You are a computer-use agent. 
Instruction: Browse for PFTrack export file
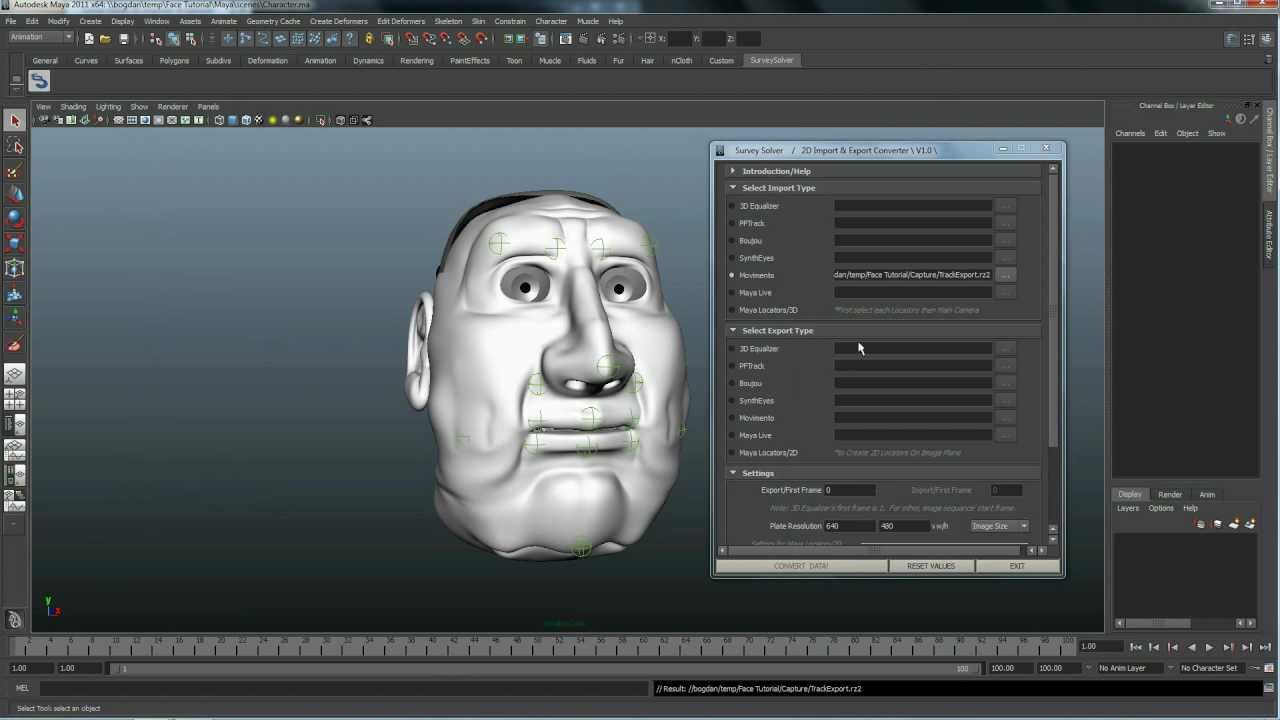pyautogui.click(x=1006, y=366)
